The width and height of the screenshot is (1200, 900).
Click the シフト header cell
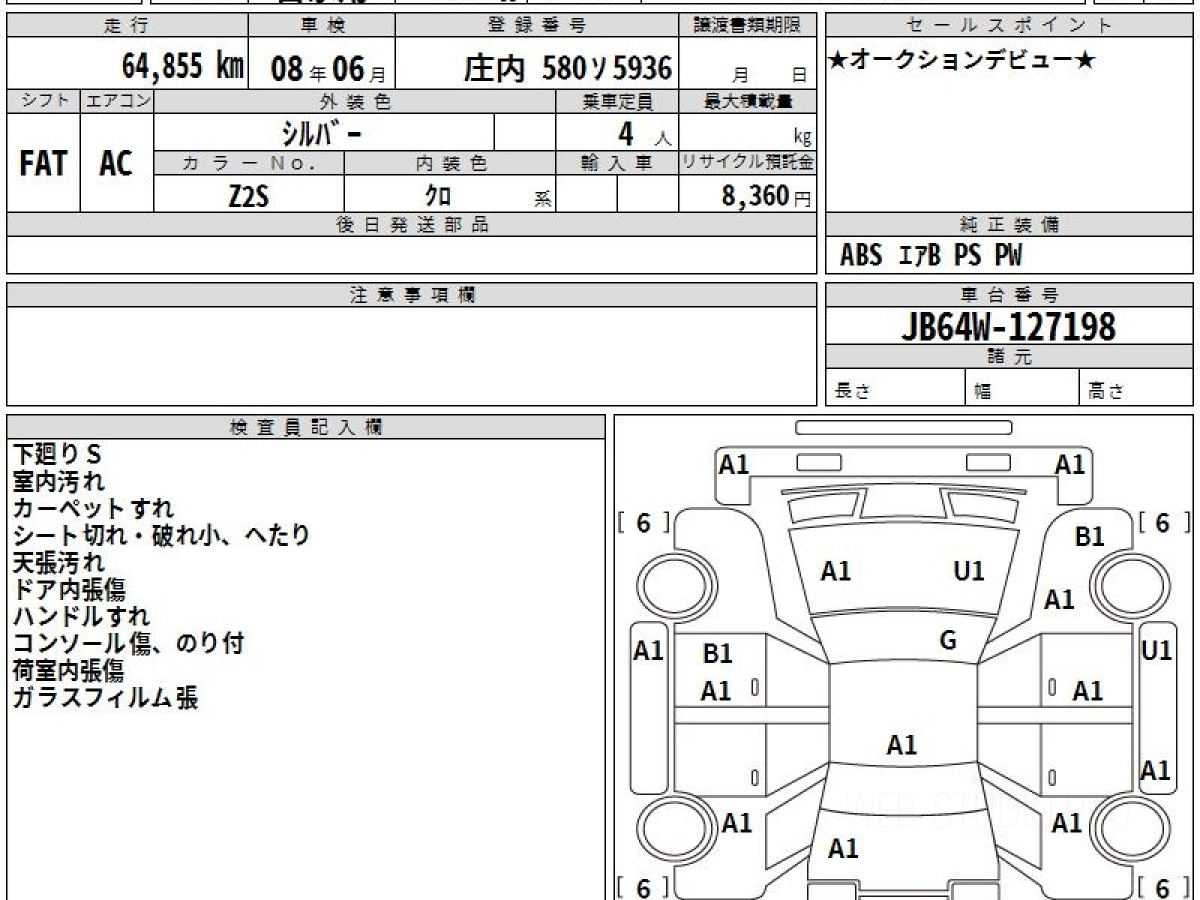pos(43,101)
